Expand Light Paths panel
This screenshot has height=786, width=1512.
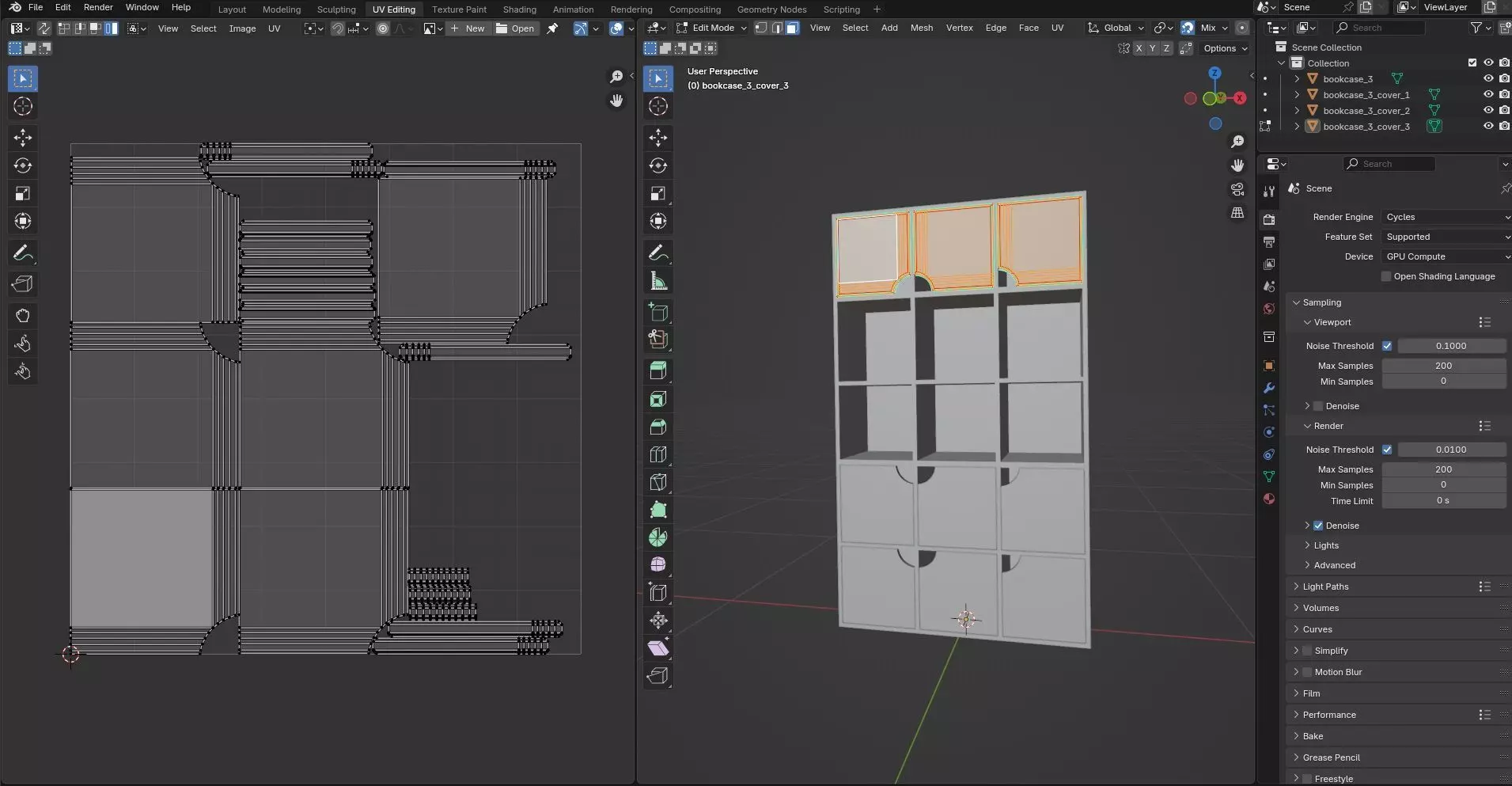[x=1325, y=587]
